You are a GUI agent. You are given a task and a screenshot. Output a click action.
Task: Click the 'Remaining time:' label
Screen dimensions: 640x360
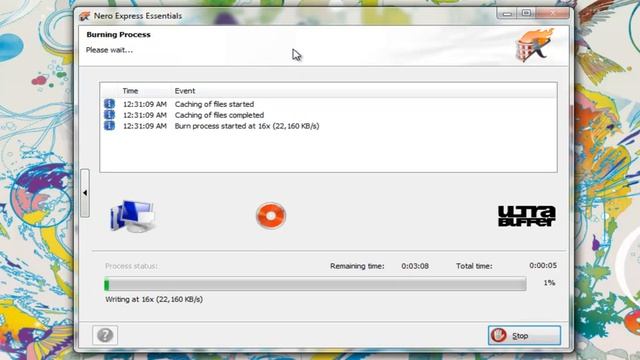(x=357, y=266)
